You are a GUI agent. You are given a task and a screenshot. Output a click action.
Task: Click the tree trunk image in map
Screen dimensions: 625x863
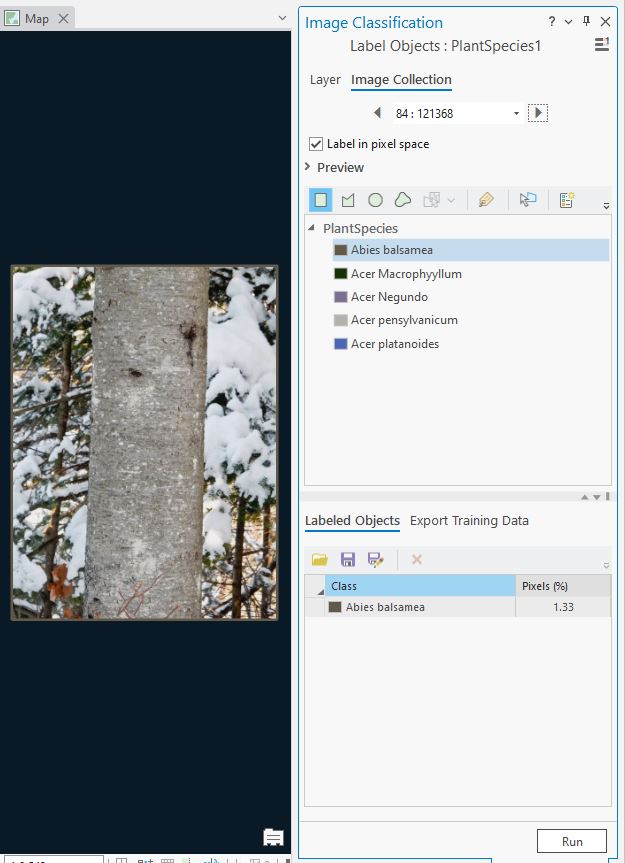145,443
